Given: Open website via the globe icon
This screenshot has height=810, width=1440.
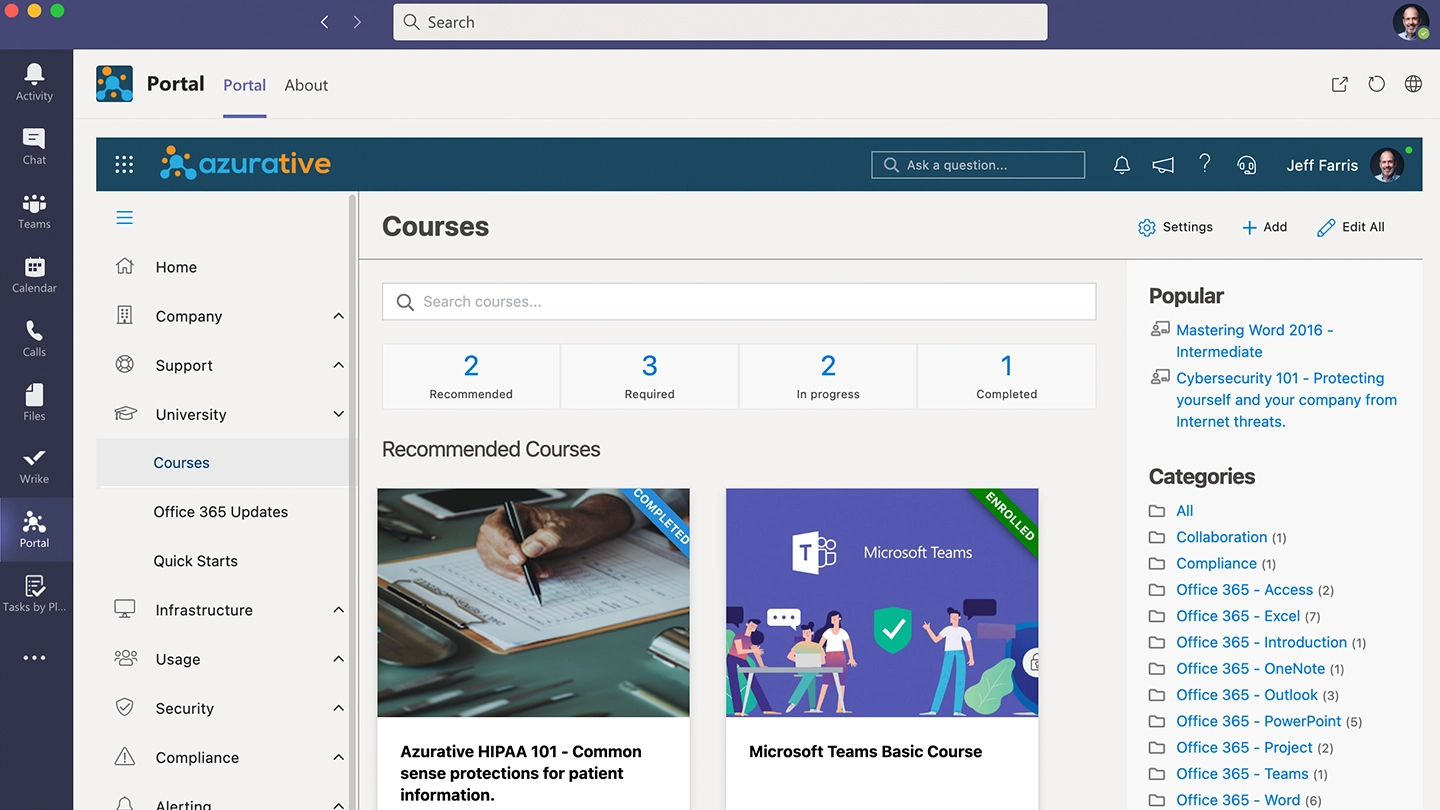Looking at the screenshot, I should pyautogui.click(x=1413, y=85).
